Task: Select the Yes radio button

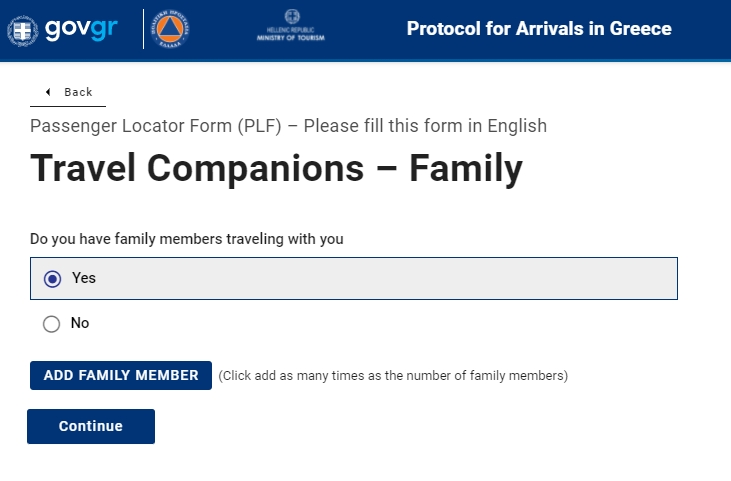Action: pyautogui.click(x=53, y=279)
